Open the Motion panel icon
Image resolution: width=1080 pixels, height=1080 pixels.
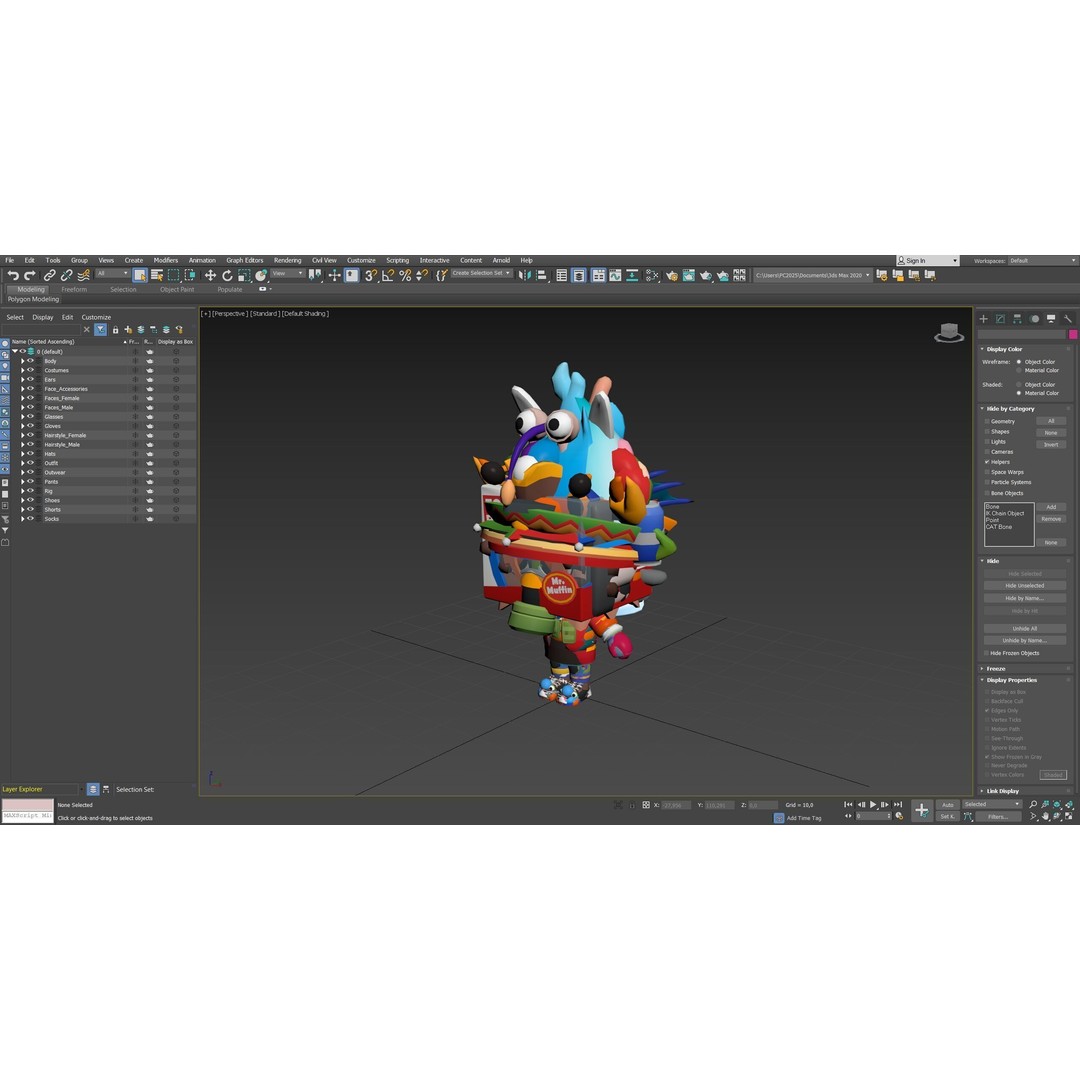[1035, 319]
